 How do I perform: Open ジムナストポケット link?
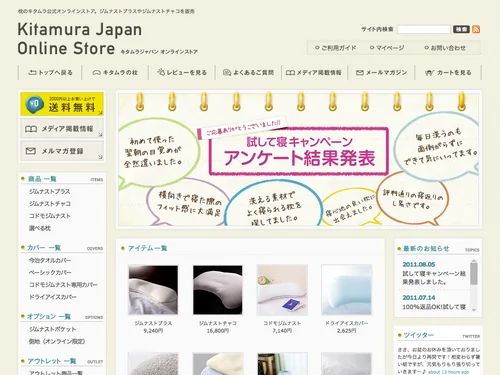(x=52, y=329)
